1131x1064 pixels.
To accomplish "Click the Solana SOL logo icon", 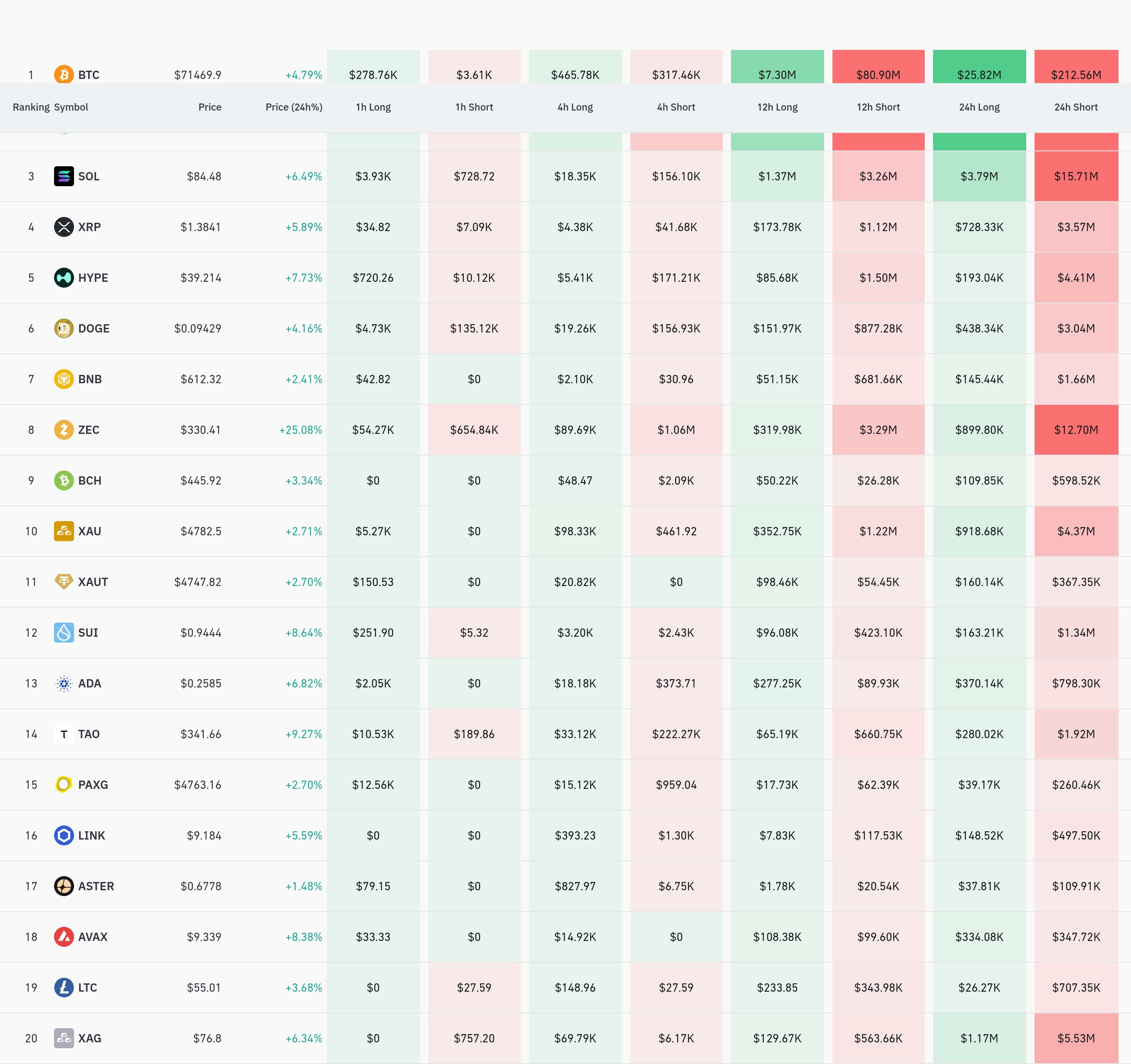I will click(x=64, y=176).
